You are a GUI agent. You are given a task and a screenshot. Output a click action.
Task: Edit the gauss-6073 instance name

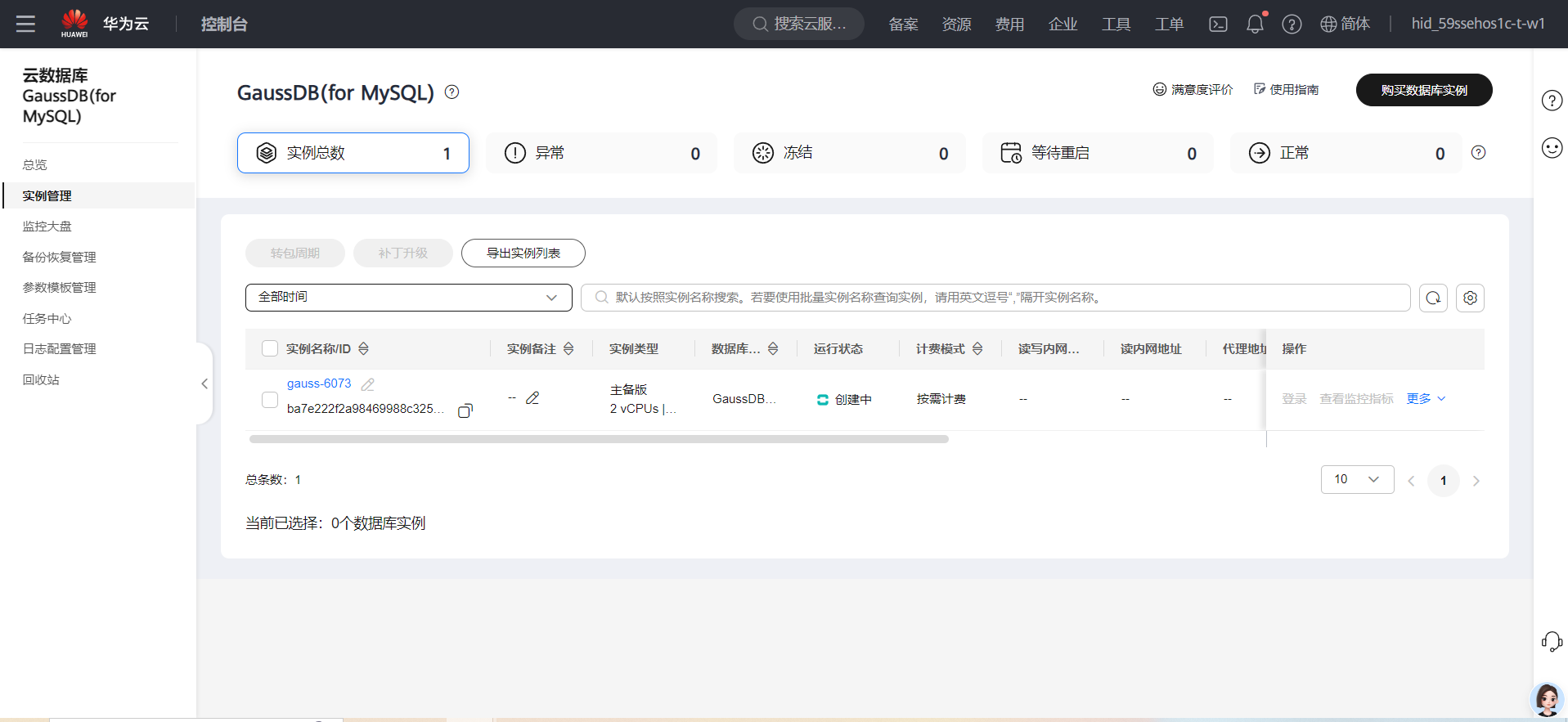(x=368, y=384)
